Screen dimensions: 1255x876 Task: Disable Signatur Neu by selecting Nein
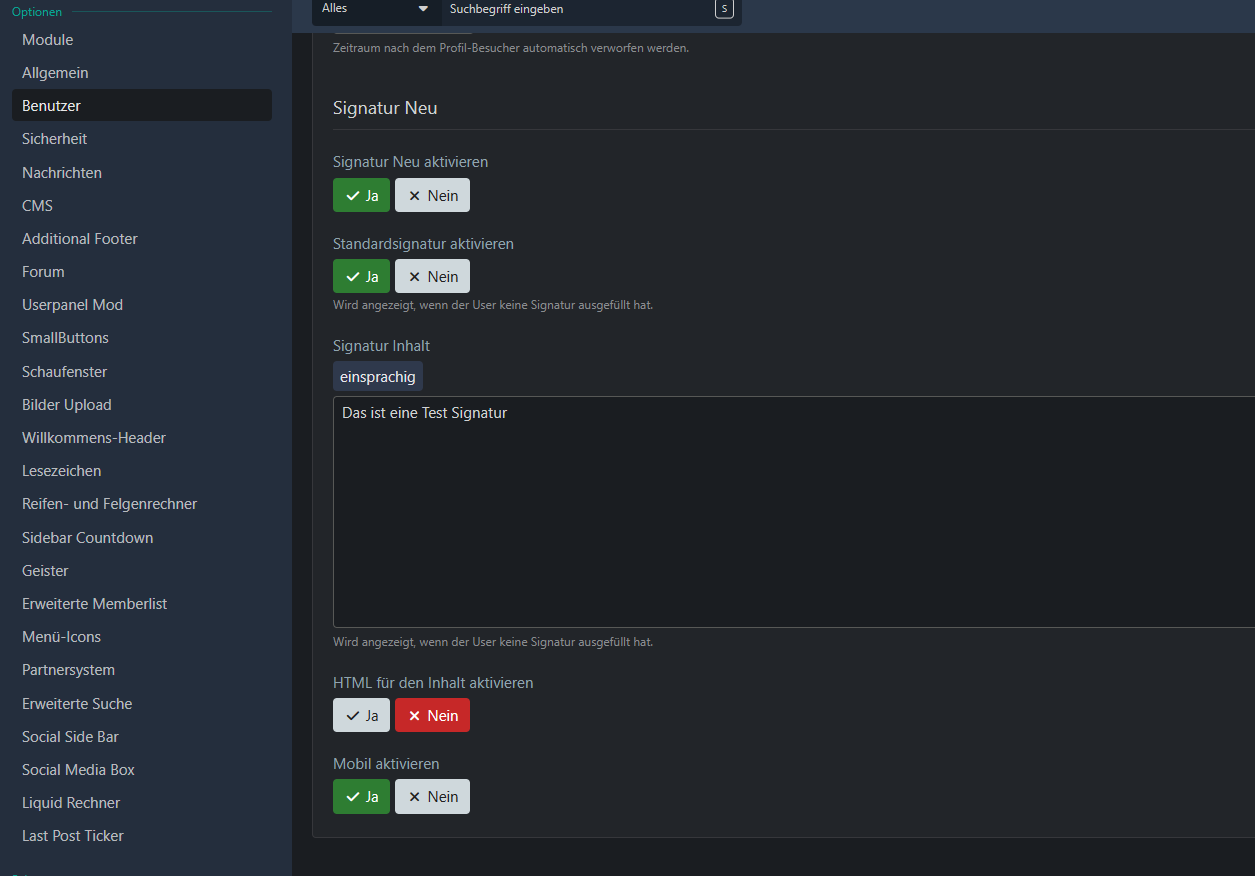(x=432, y=195)
